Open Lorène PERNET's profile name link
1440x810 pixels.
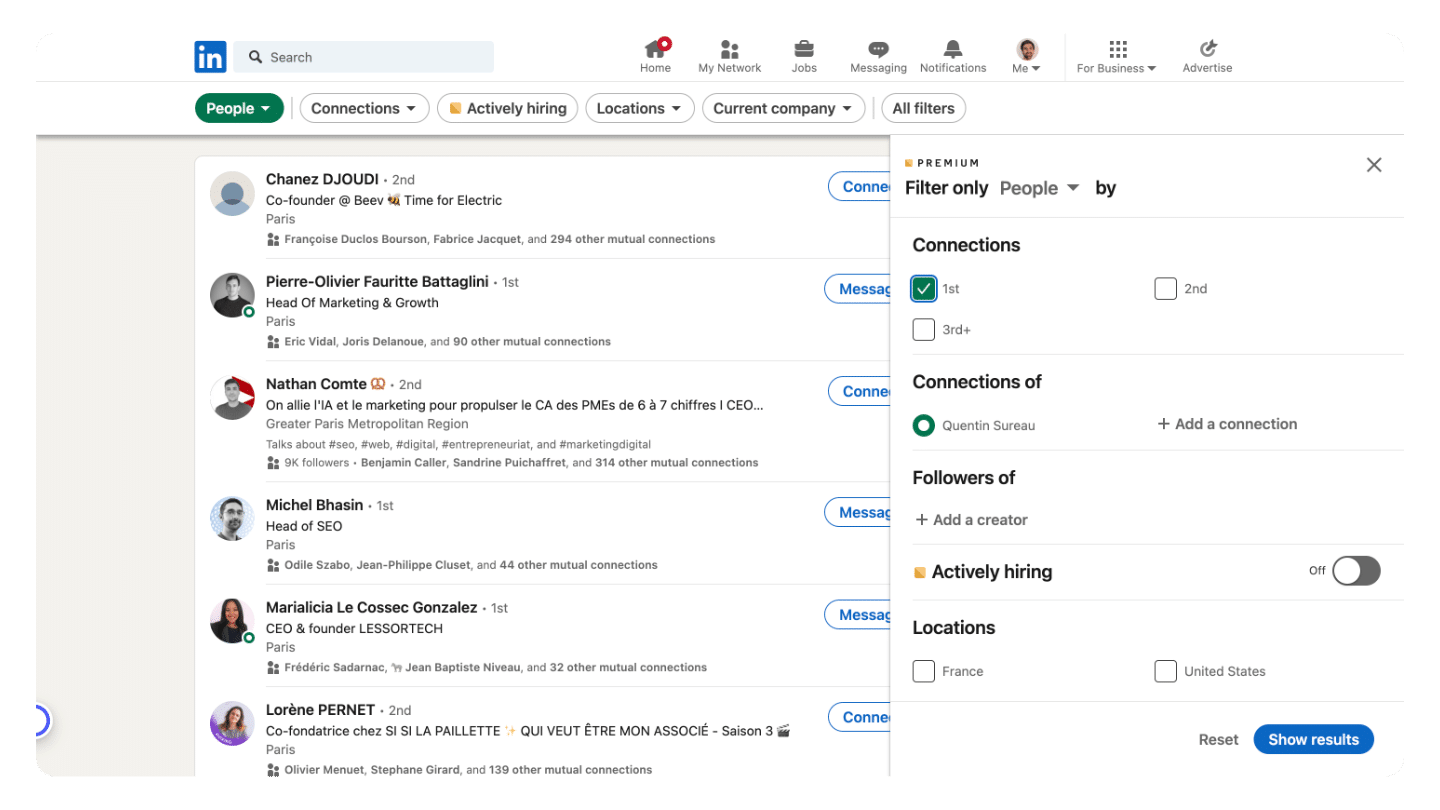[320, 710]
